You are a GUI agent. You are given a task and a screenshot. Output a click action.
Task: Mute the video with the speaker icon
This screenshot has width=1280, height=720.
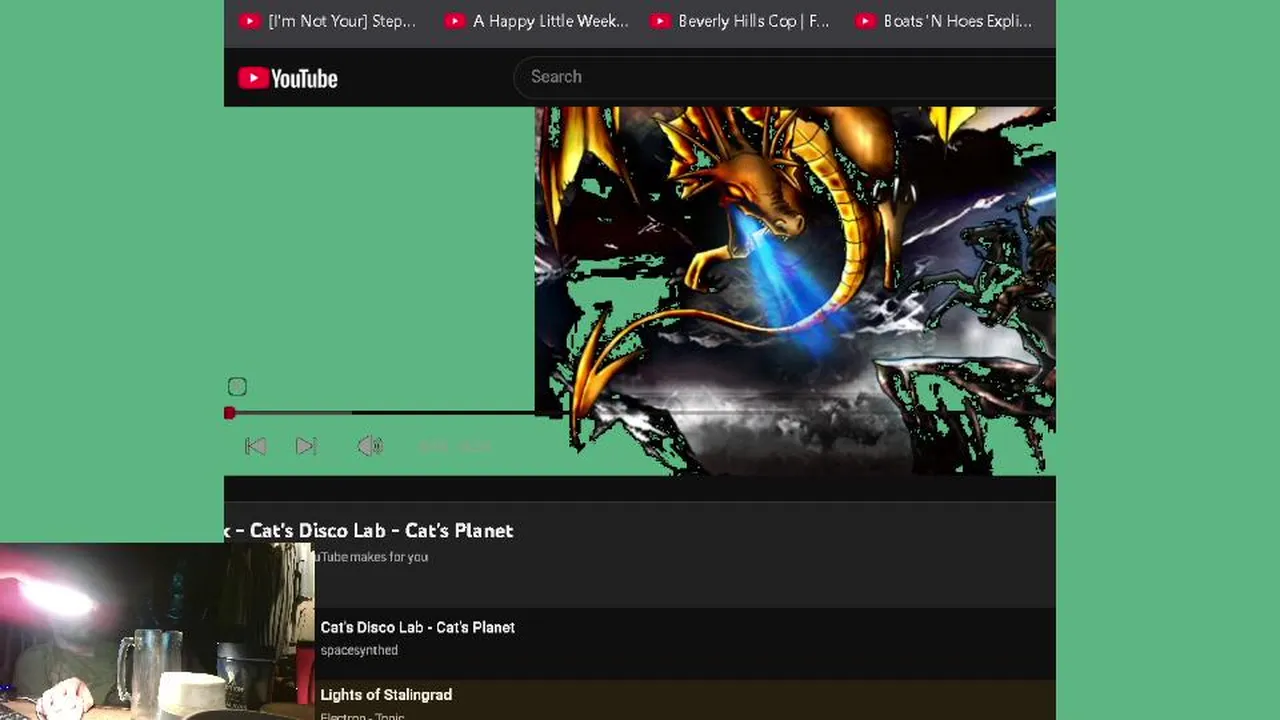pyautogui.click(x=370, y=446)
